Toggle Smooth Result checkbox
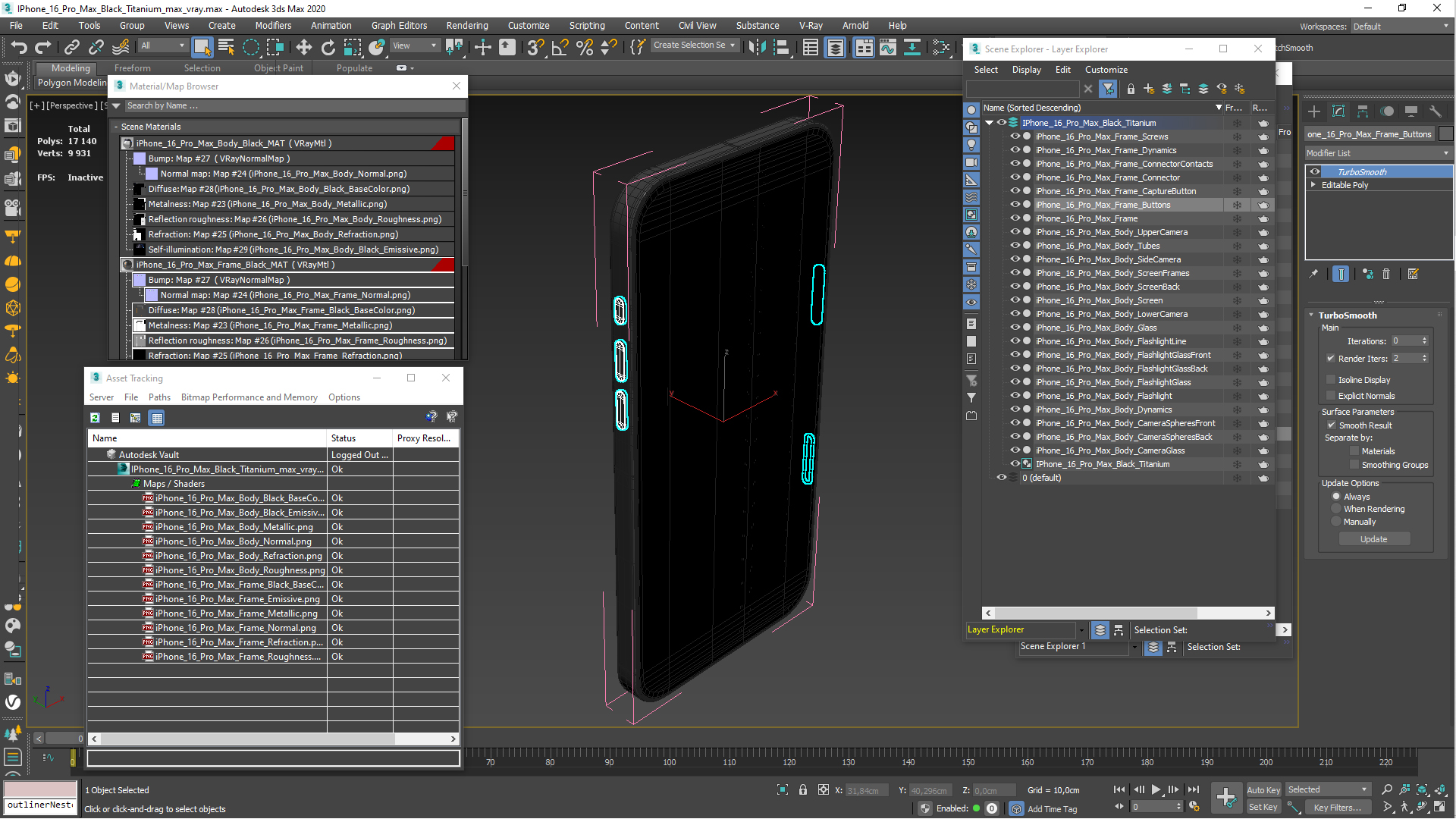The width and height of the screenshot is (1456, 819). (x=1332, y=425)
